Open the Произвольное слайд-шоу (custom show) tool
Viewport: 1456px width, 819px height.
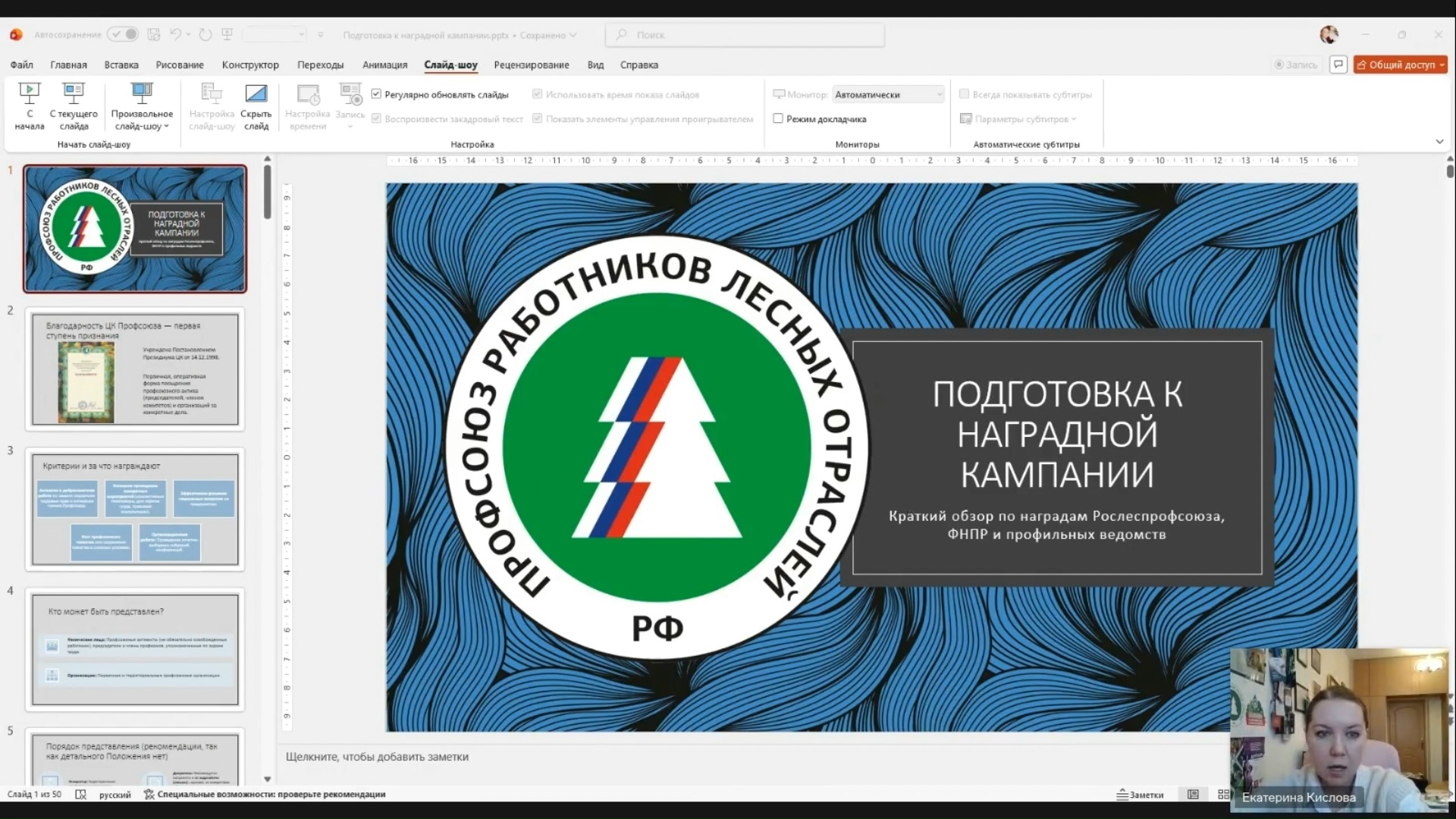pyautogui.click(x=141, y=106)
